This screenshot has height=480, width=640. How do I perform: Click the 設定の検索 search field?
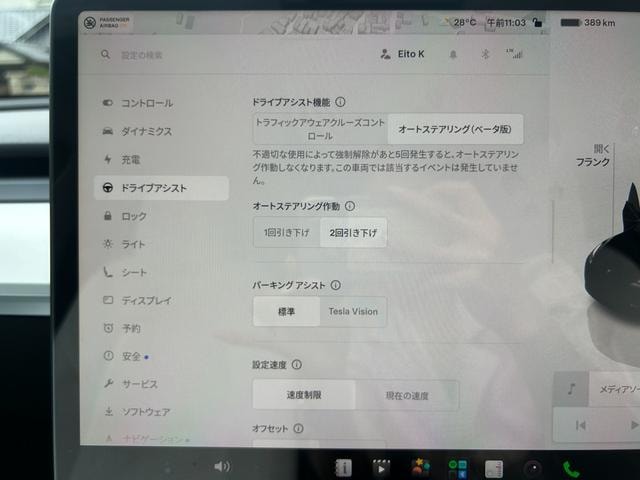[142, 55]
